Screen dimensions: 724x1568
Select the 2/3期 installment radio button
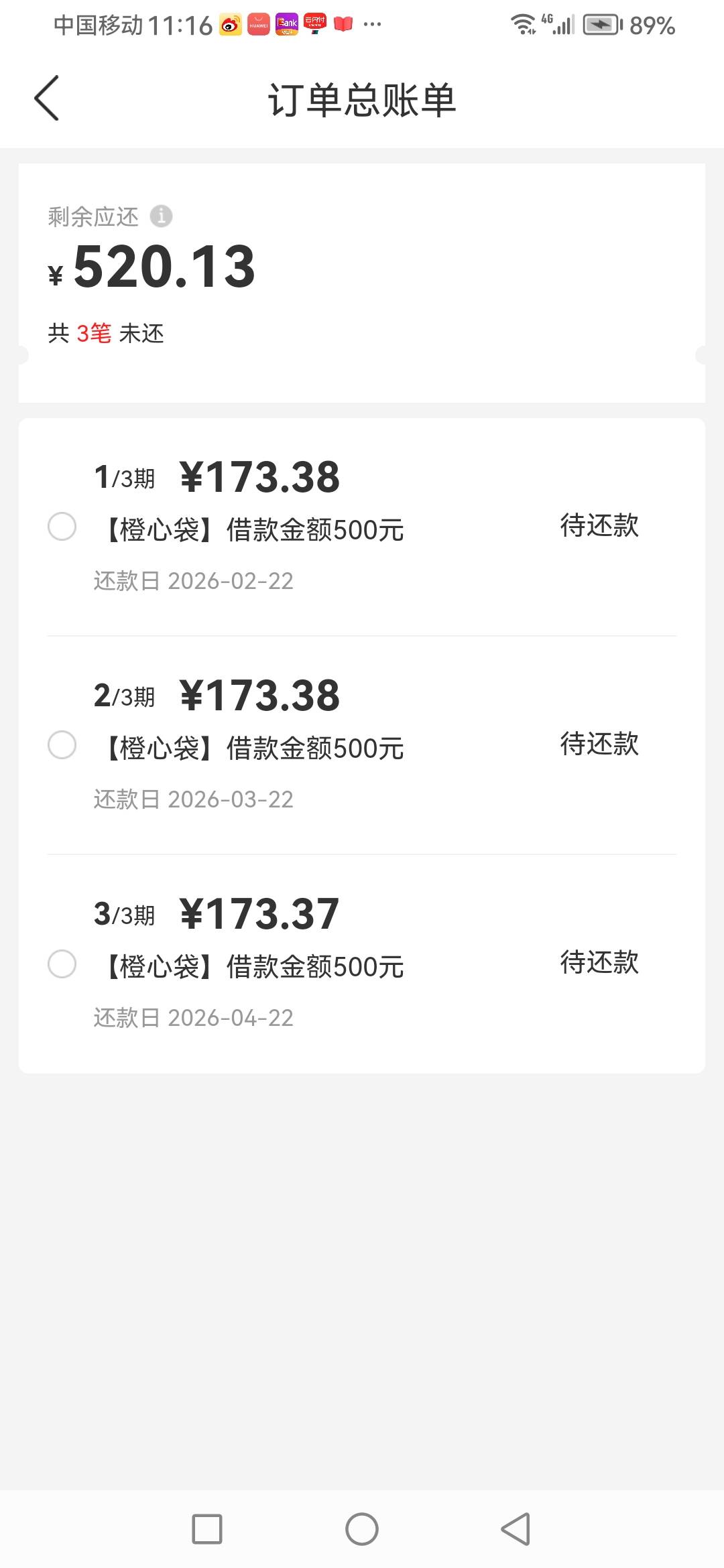[x=62, y=745]
